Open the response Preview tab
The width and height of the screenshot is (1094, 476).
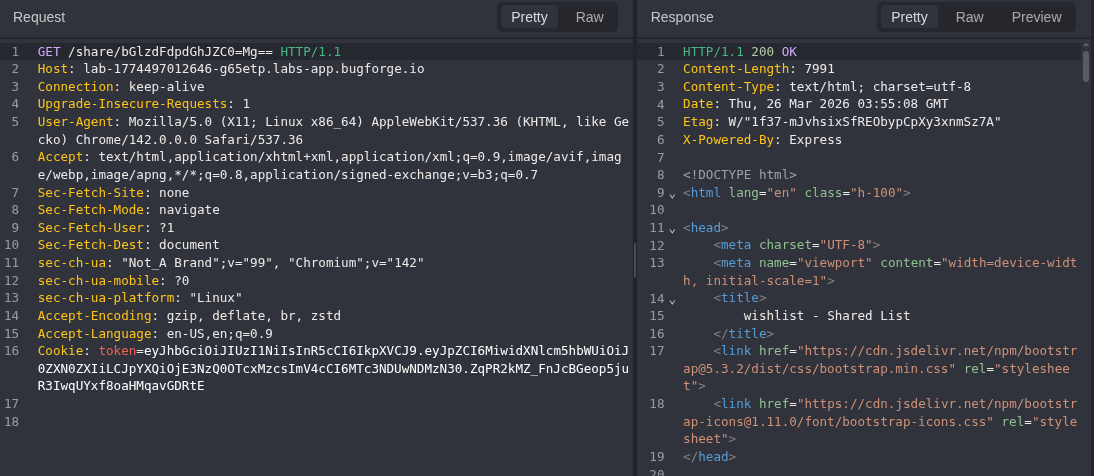1036,17
